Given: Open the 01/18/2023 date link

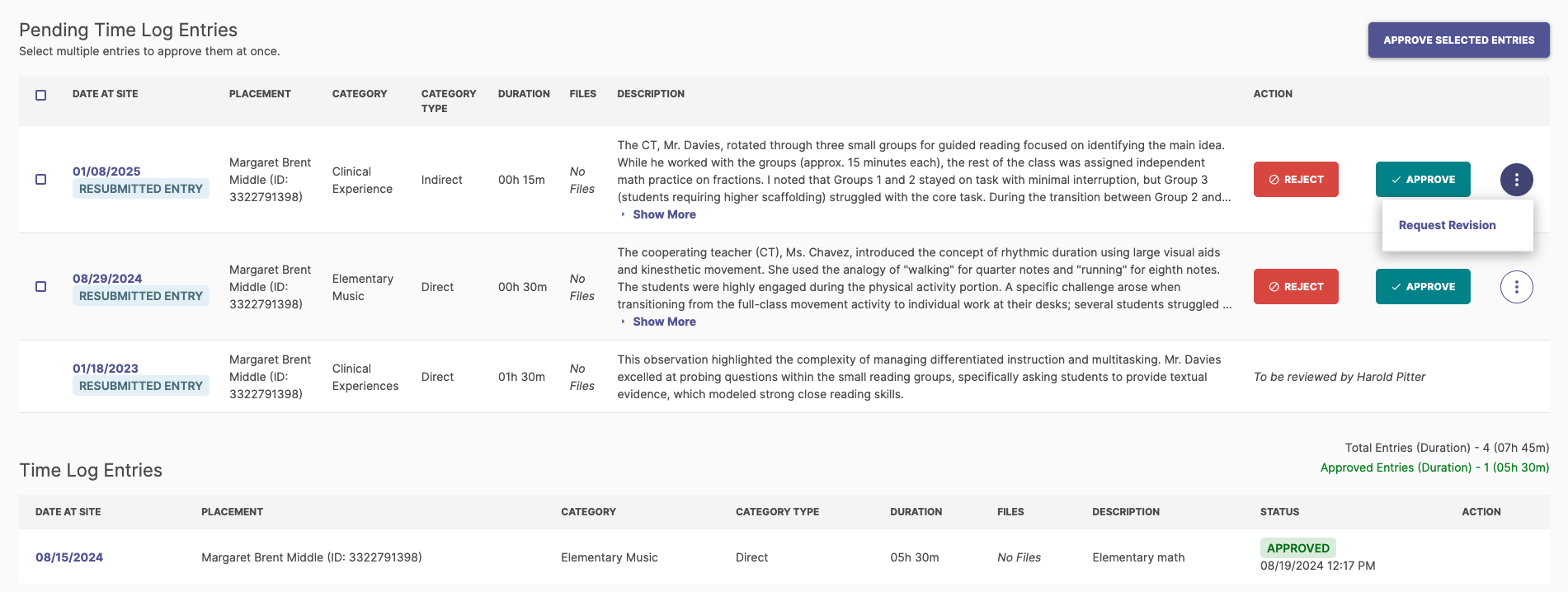Looking at the screenshot, I should [x=106, y=369].
